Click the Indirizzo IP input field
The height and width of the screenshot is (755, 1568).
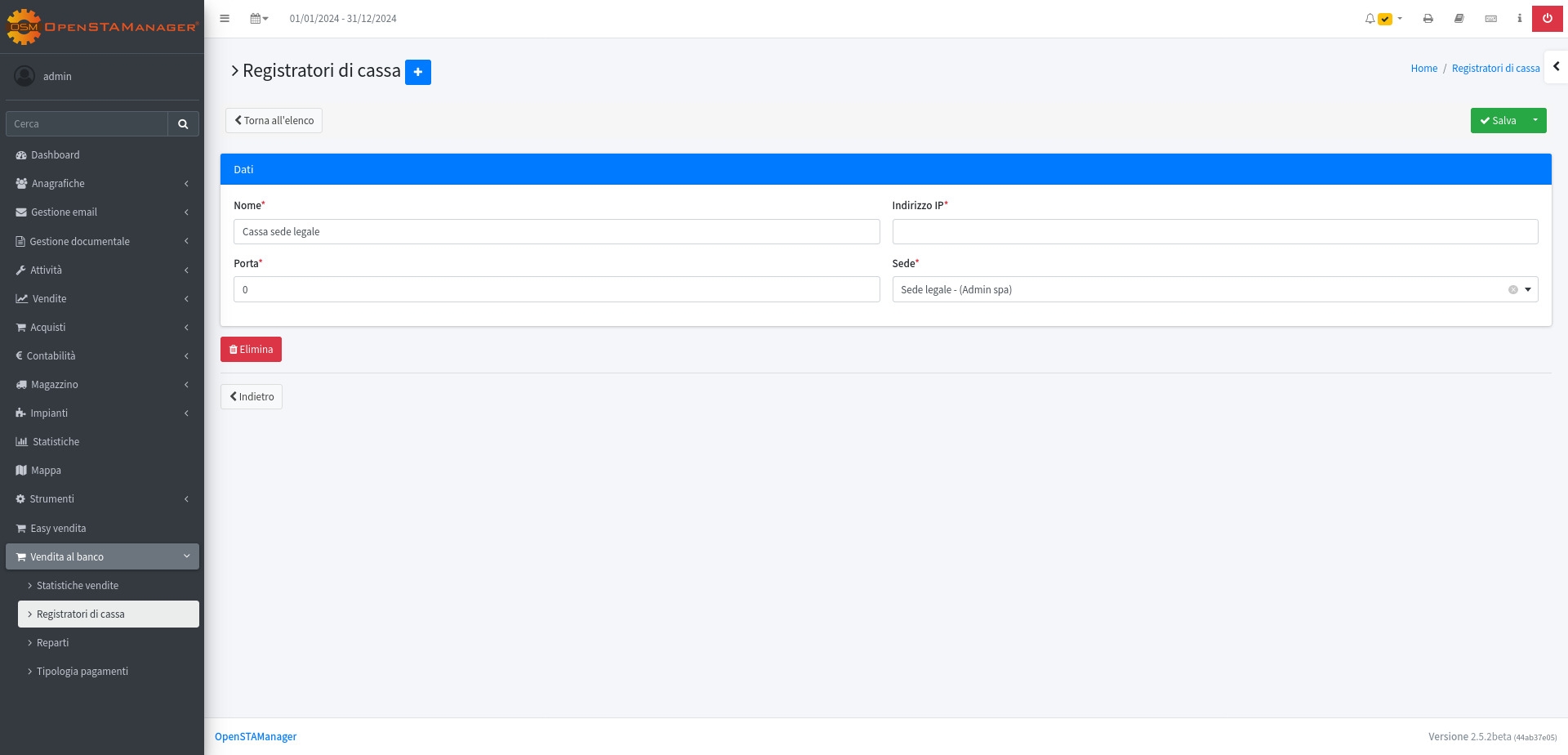point(1214,232)
